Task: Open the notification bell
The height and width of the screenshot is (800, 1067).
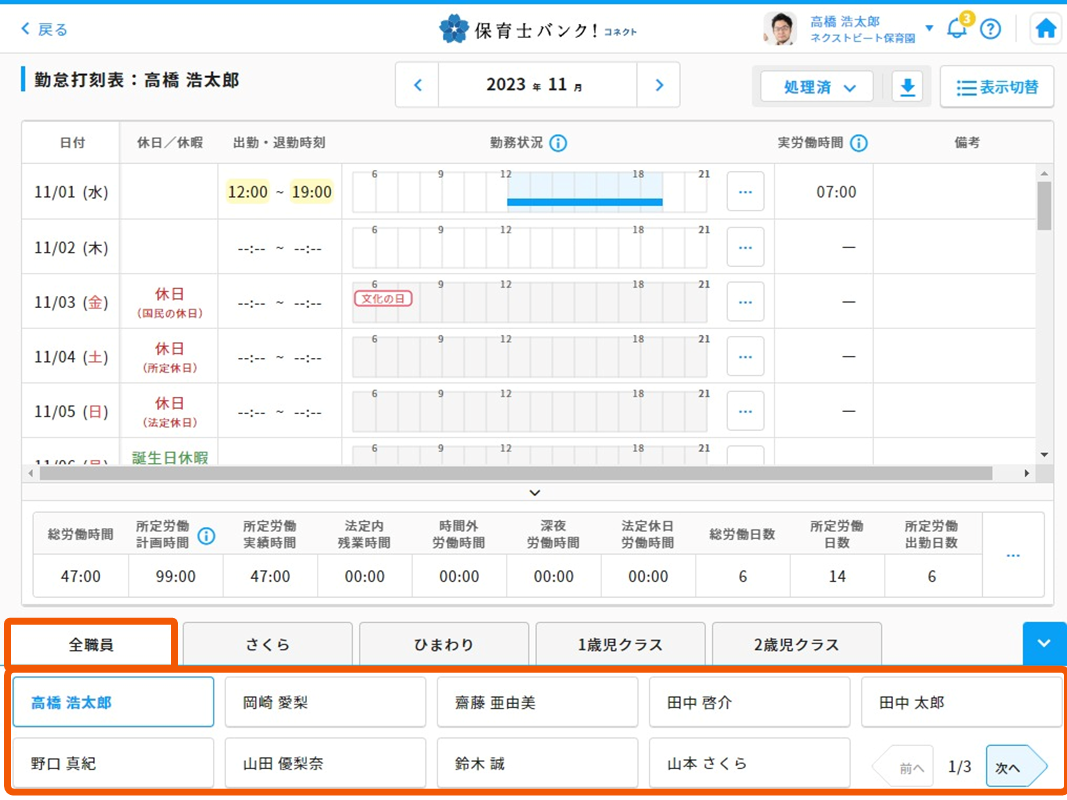Action: point(957,29)
